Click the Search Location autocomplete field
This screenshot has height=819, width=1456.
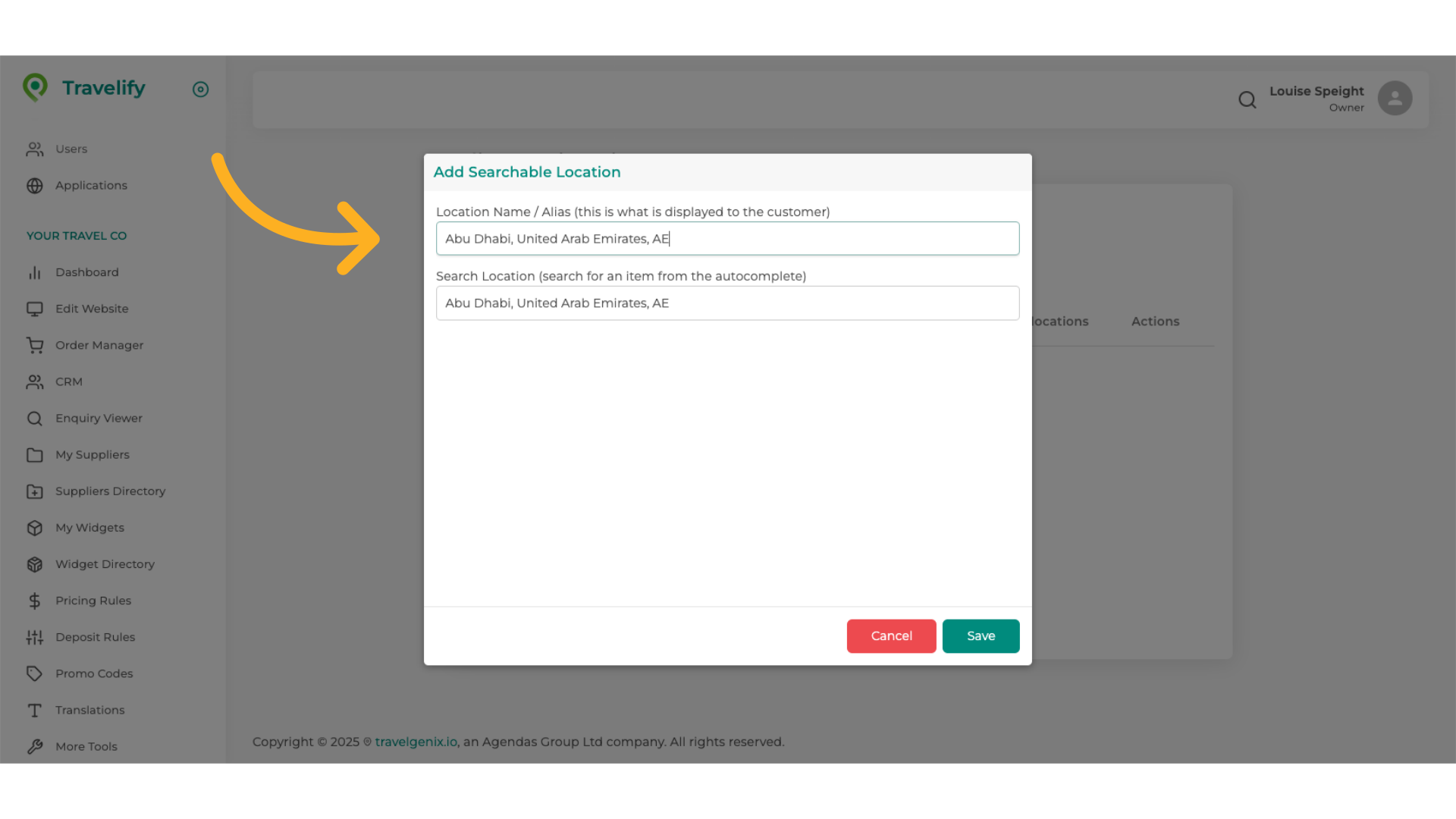click(x=727, y=303)
